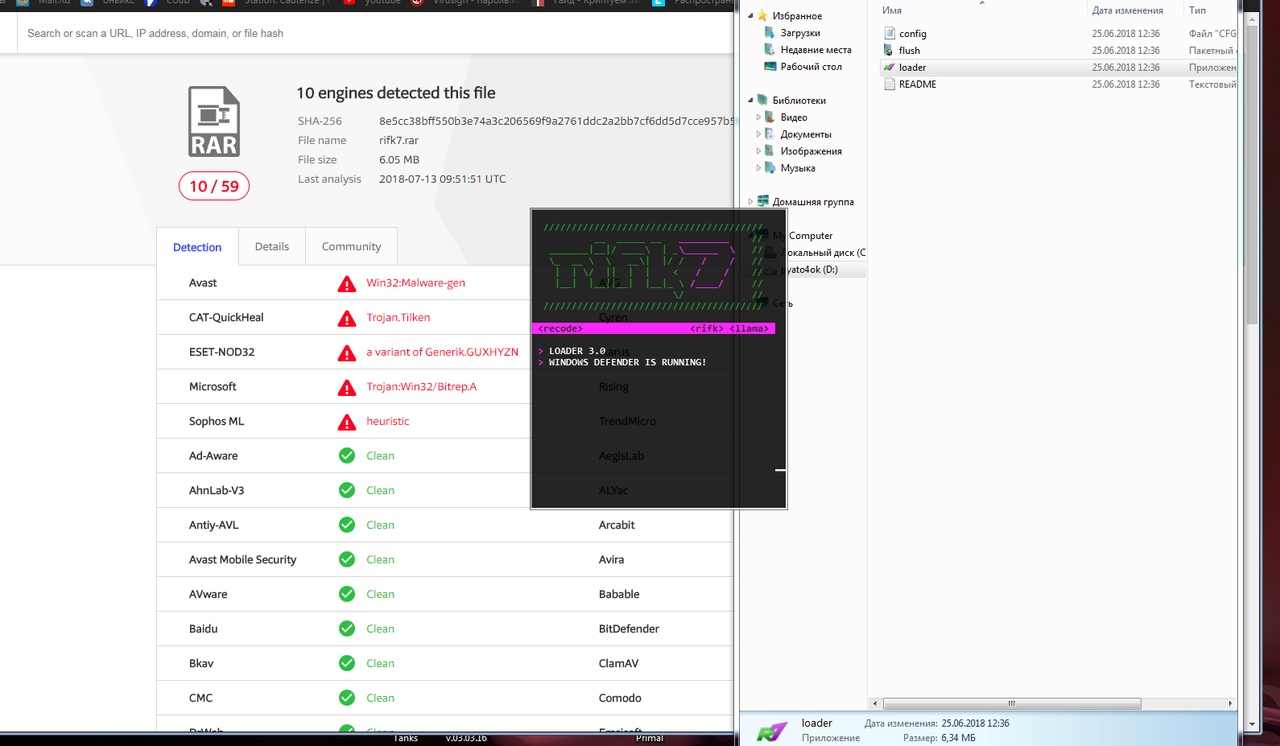Click the rifk7.rar file name value

pyautogui.click(x=401, y=141)
